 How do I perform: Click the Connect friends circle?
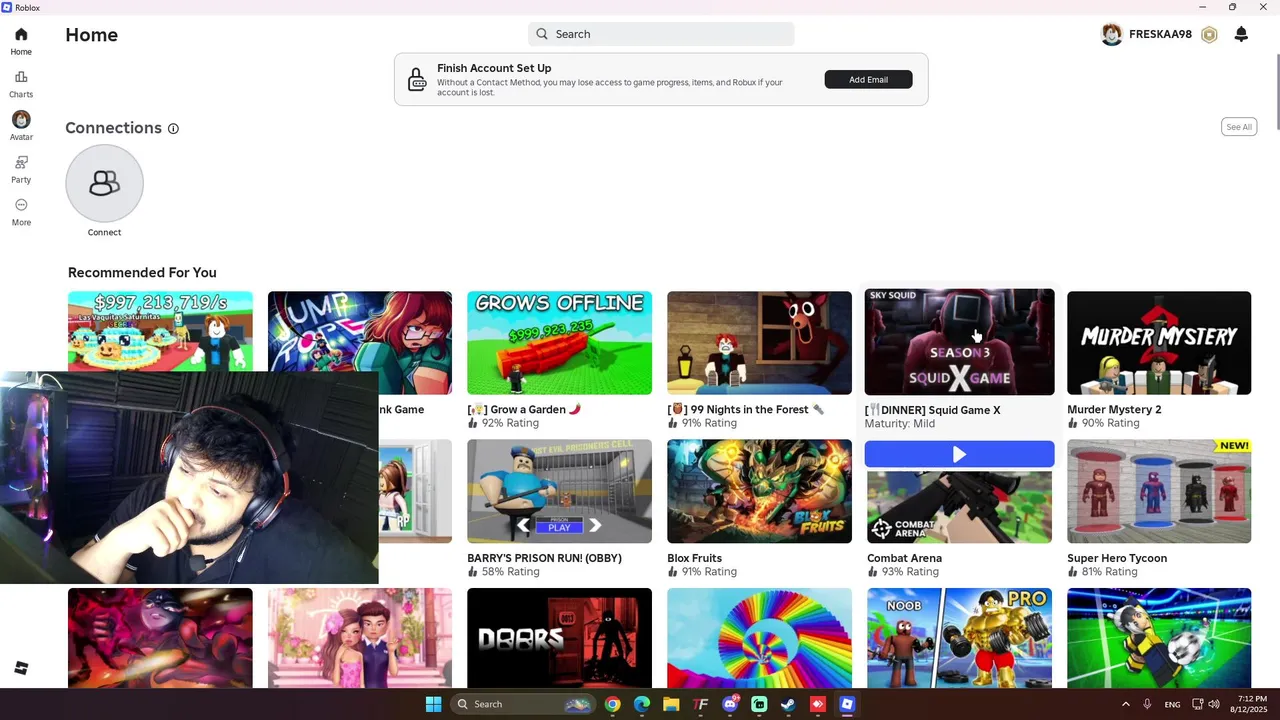tap(104, 183)
